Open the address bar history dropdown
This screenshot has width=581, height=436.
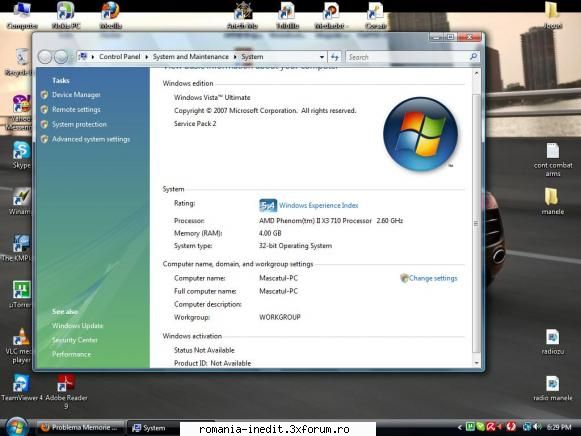pyautogui.click(x=322, y=57)
